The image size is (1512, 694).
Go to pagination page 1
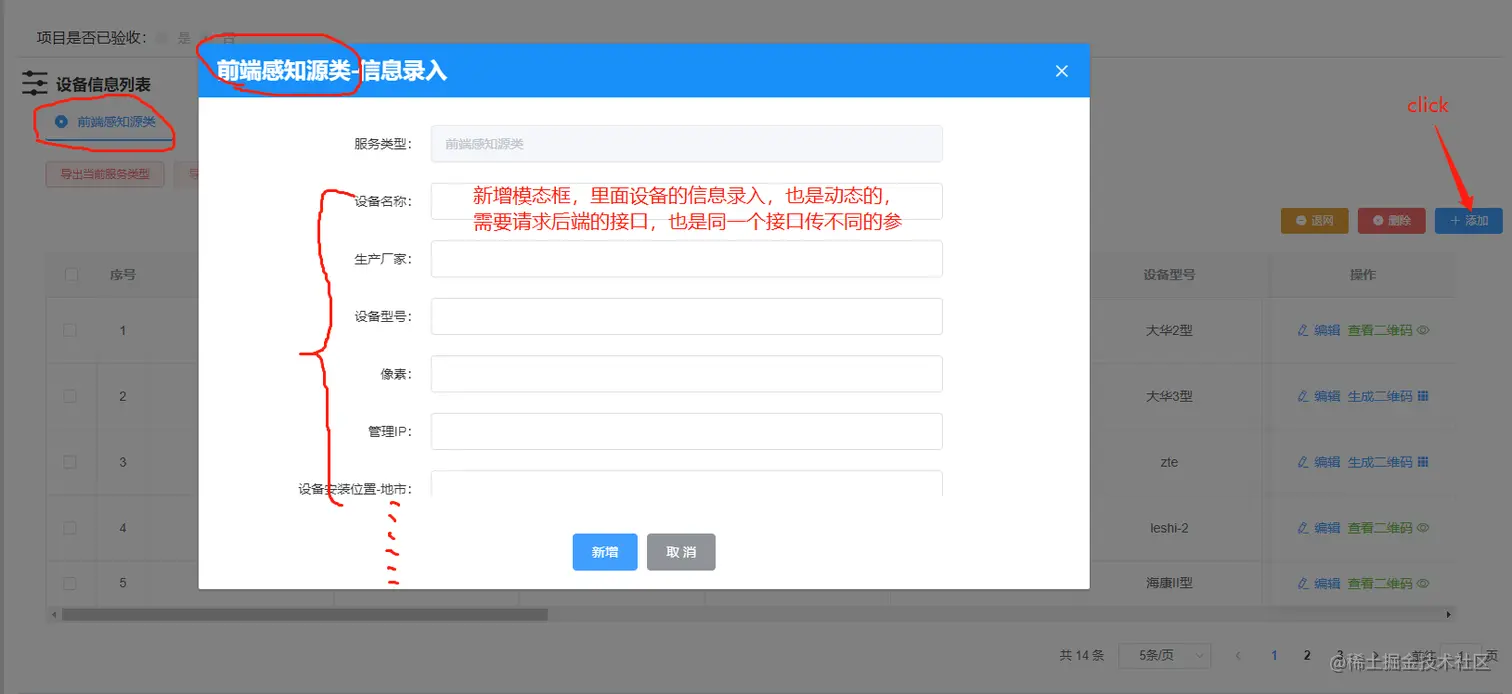[x=1274, y=656]
